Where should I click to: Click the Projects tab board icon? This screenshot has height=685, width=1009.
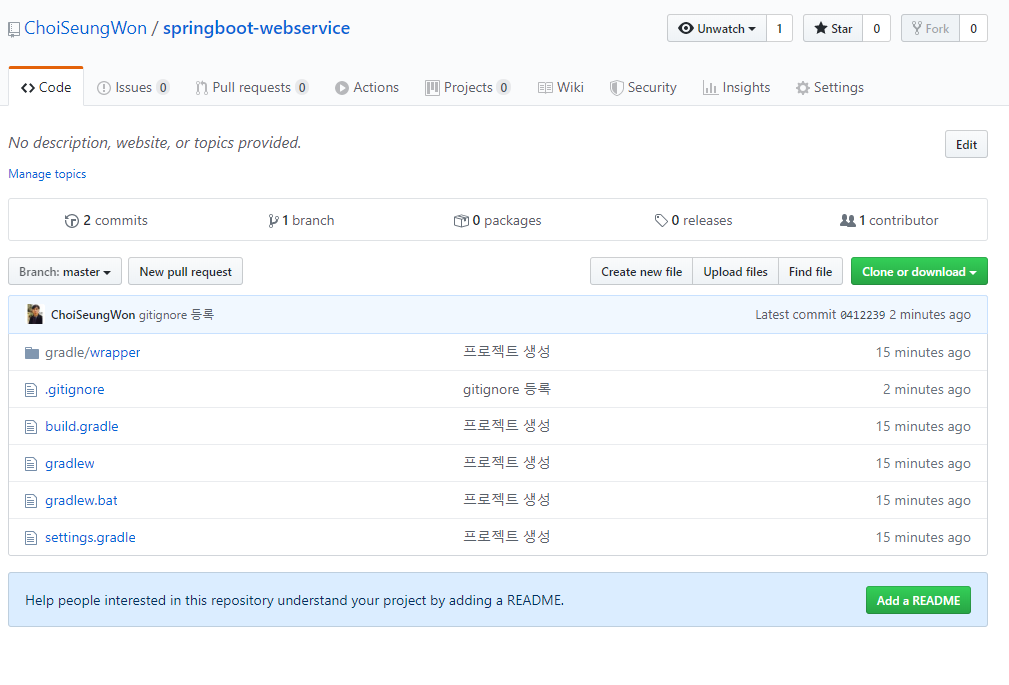432,88
